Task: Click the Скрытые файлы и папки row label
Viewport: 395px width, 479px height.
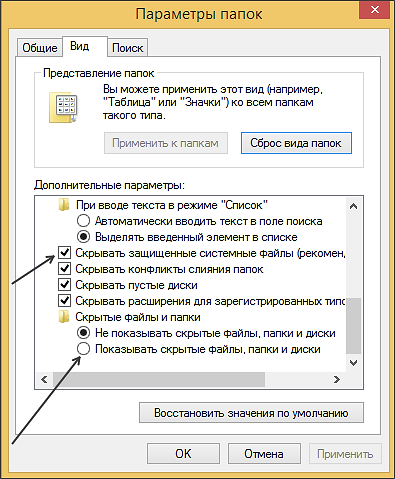Action: 138,317
